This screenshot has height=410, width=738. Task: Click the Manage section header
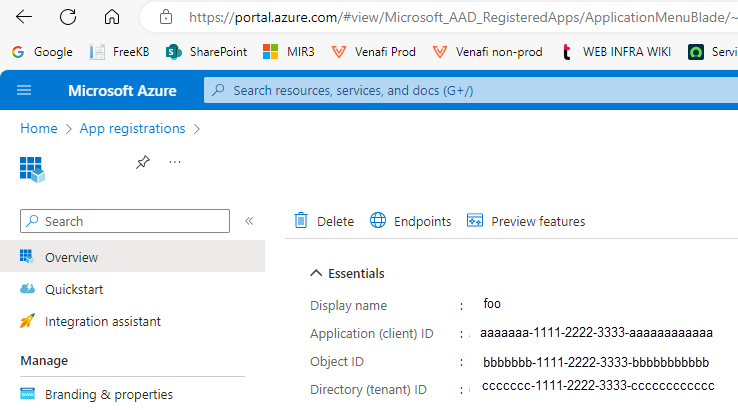[44, 361]
